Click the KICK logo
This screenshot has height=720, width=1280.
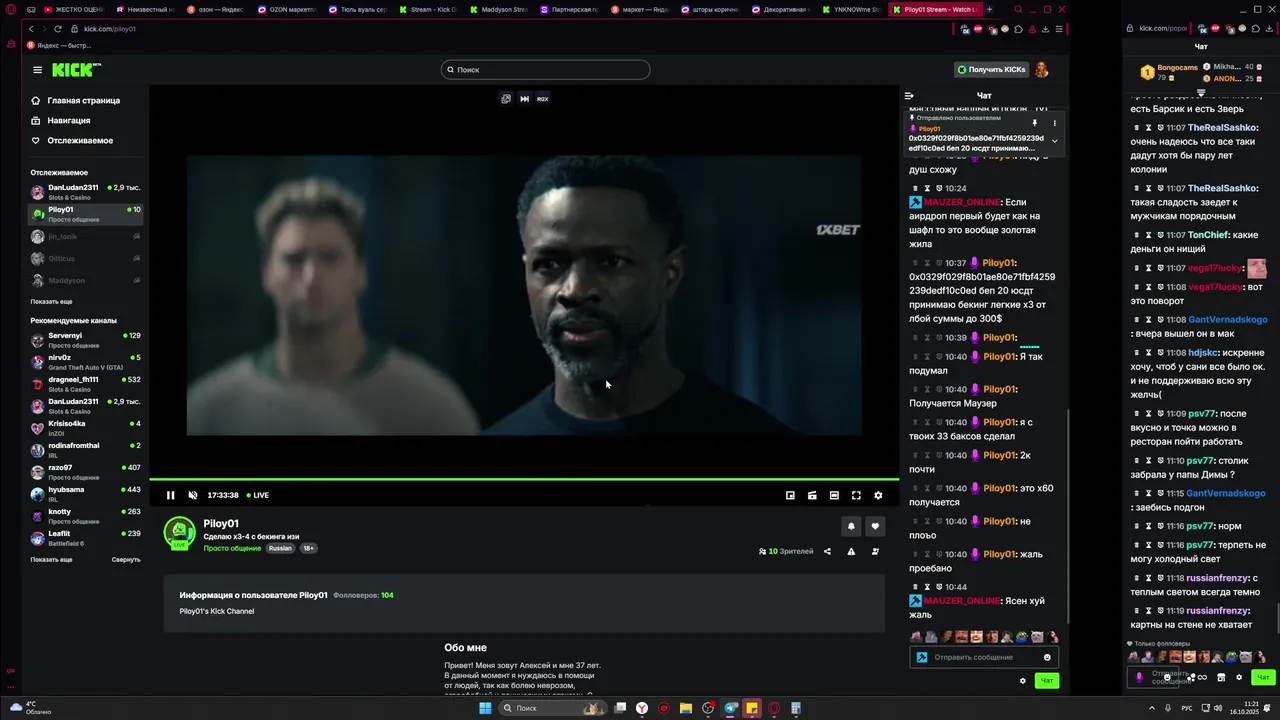[x=76, y=69]
